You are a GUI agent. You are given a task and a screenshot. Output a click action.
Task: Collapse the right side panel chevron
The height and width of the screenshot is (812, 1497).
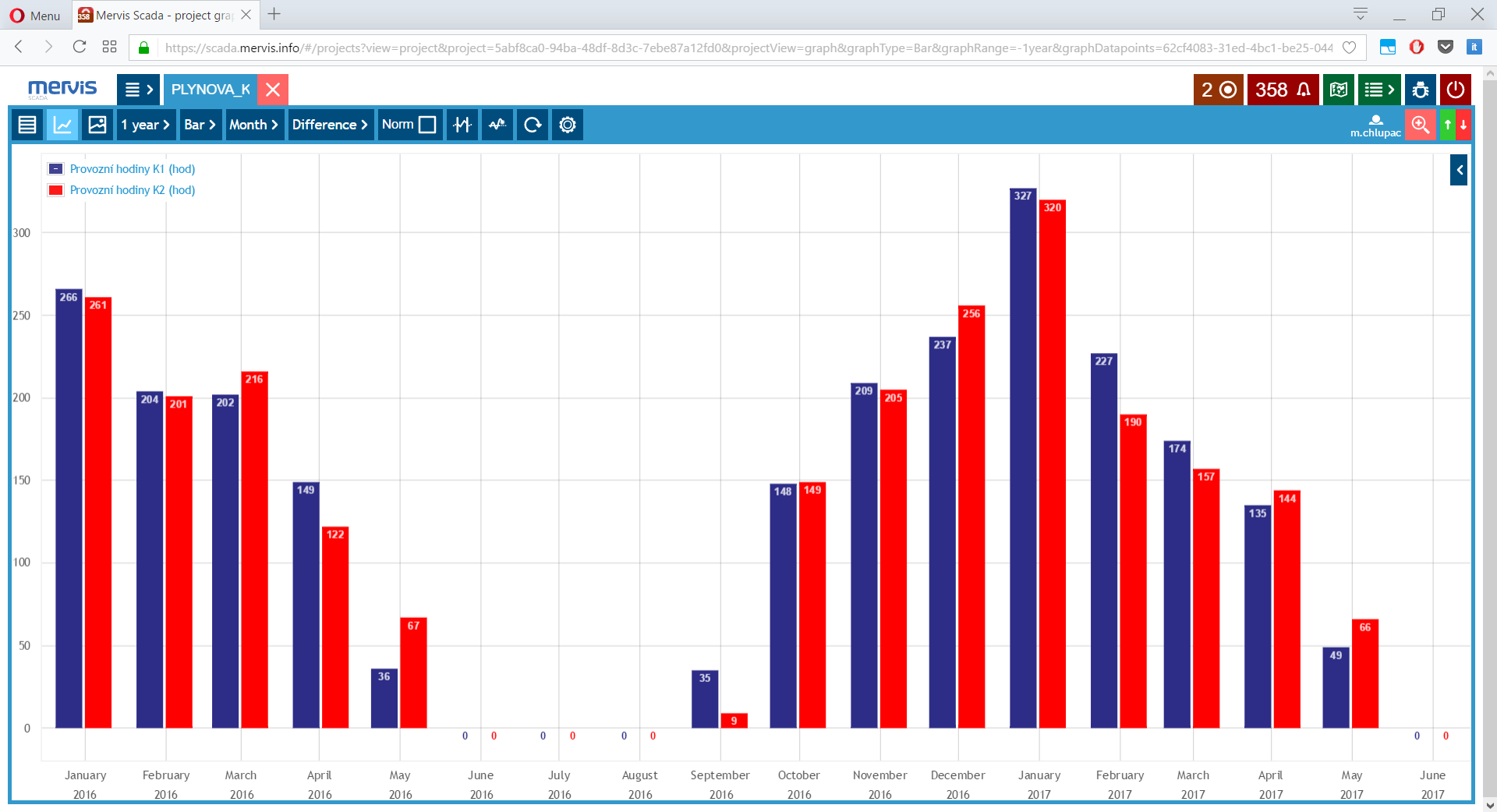[x=1458, y=169]
